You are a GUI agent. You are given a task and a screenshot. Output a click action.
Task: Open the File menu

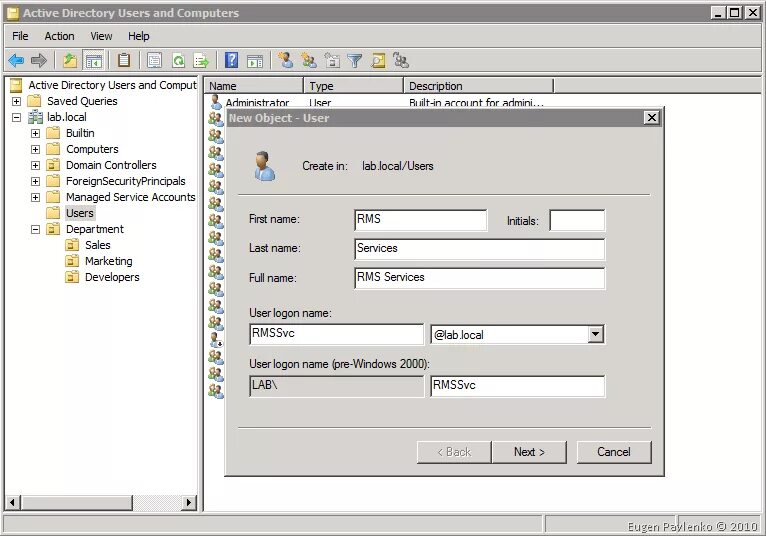coord(20,36)
